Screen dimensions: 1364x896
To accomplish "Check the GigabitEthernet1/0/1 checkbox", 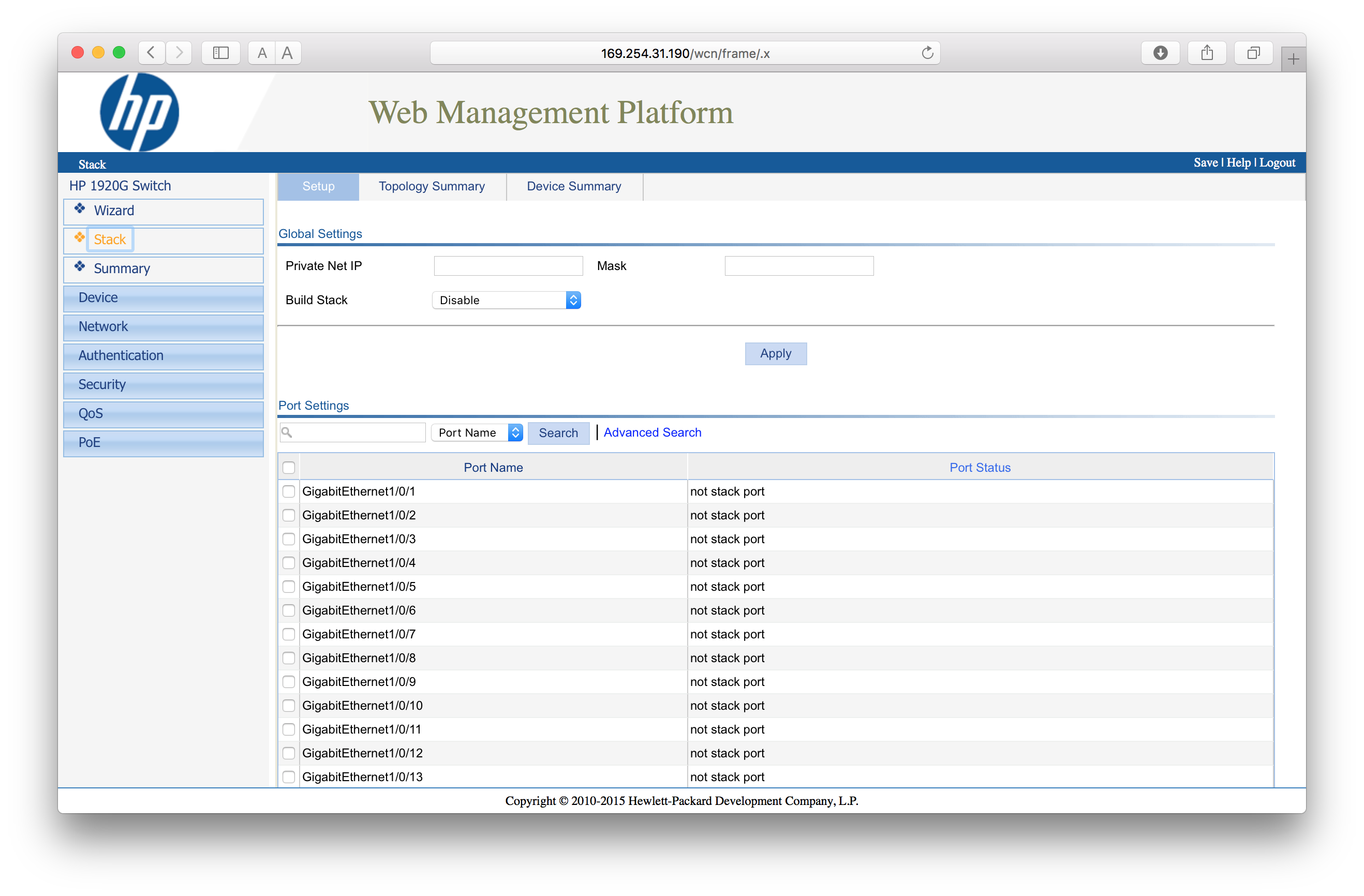I will (x=289, y=491).
